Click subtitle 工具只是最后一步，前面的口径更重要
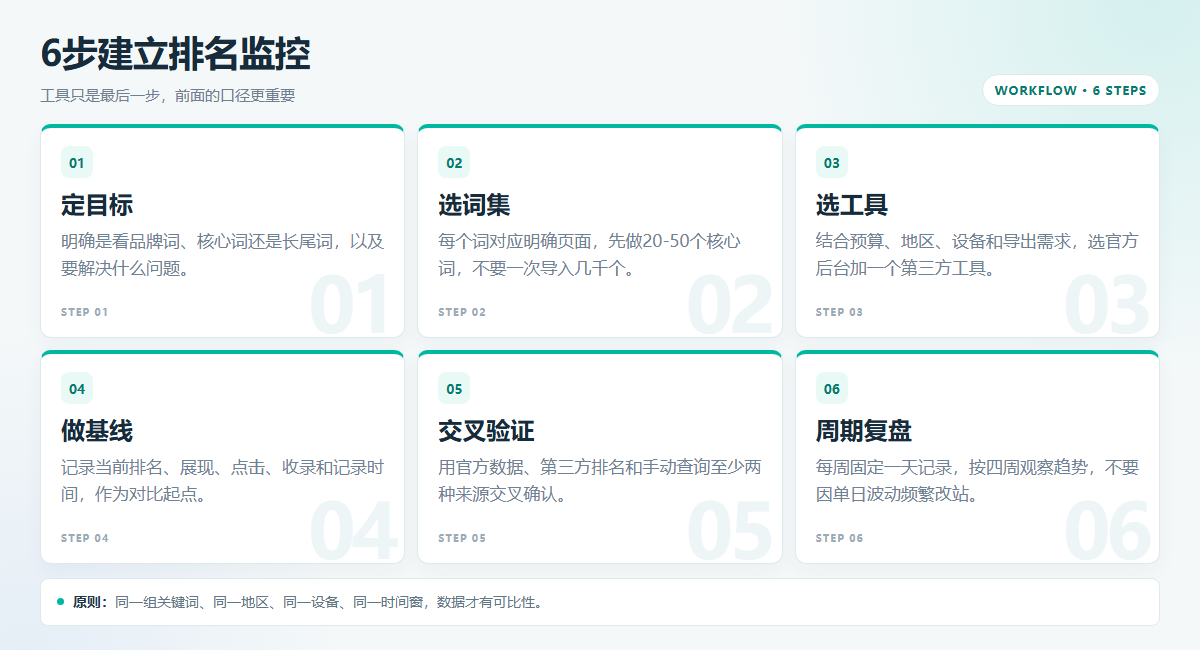Screen dimensions: 1200x650 [x=168, y=96]
